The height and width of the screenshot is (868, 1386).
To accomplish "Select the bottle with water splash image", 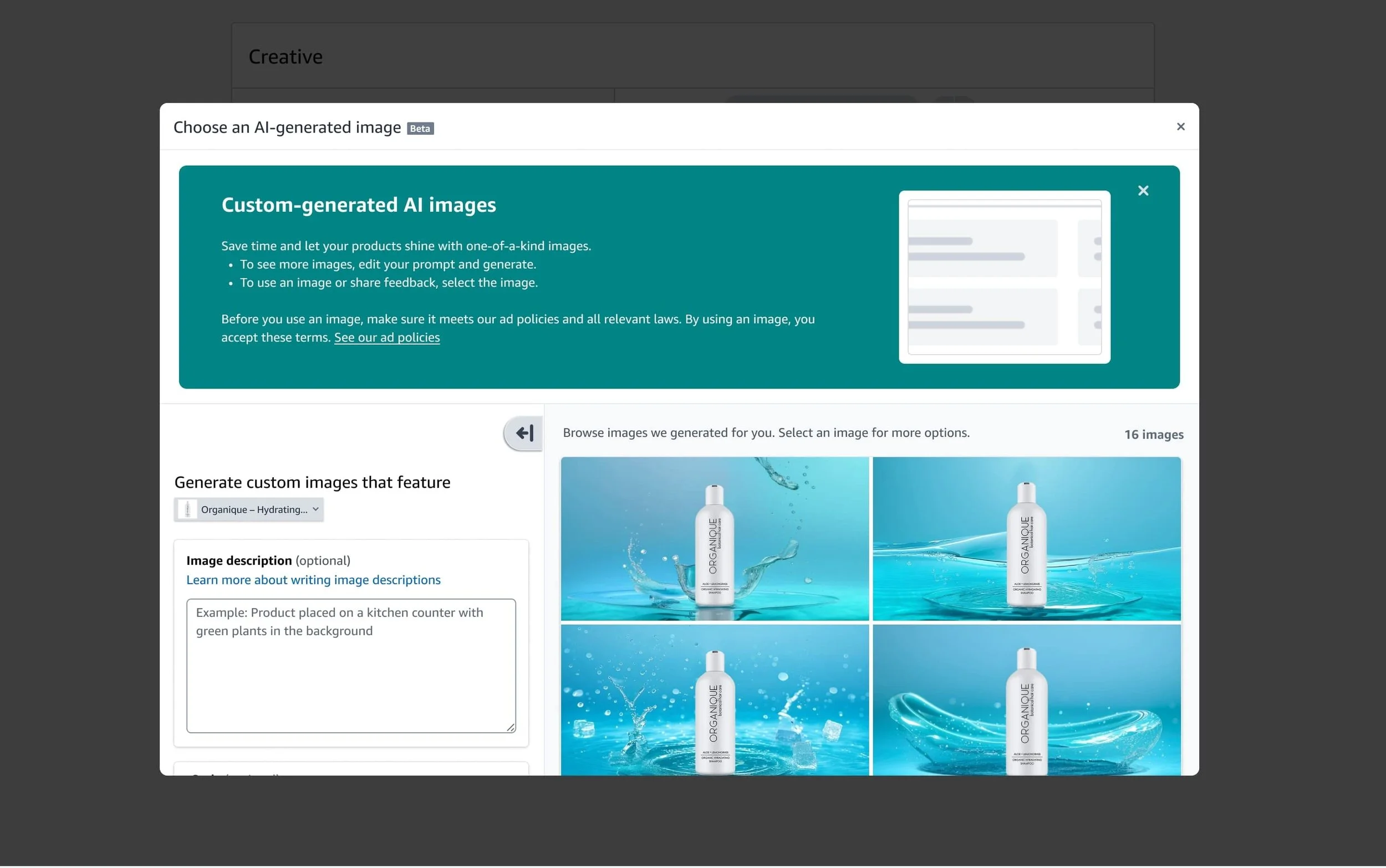I will coord(714,539).
